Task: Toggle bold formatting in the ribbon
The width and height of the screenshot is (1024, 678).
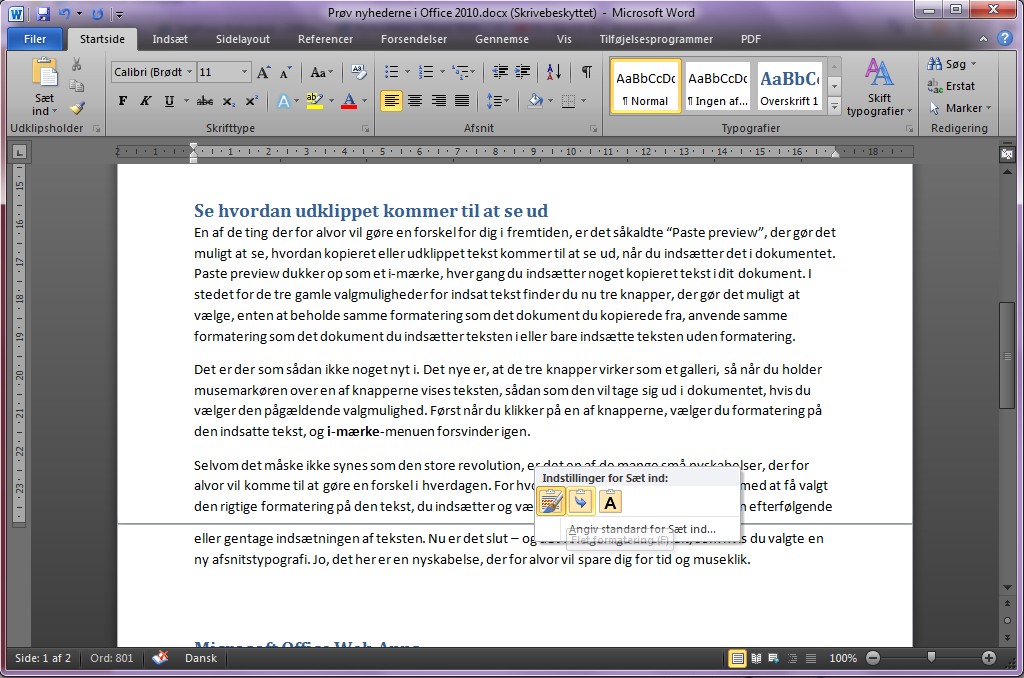Action: (x=122, y=100)
